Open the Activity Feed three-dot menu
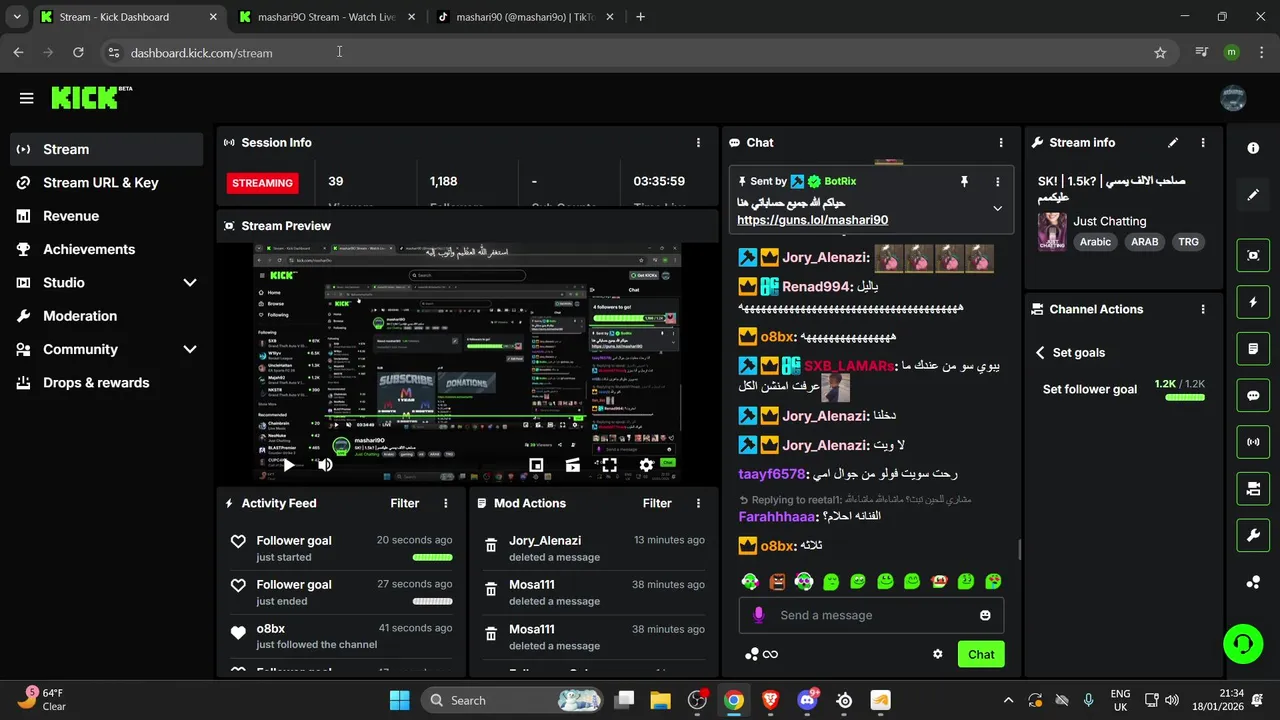1280x720 pixels. click(446, 503)
